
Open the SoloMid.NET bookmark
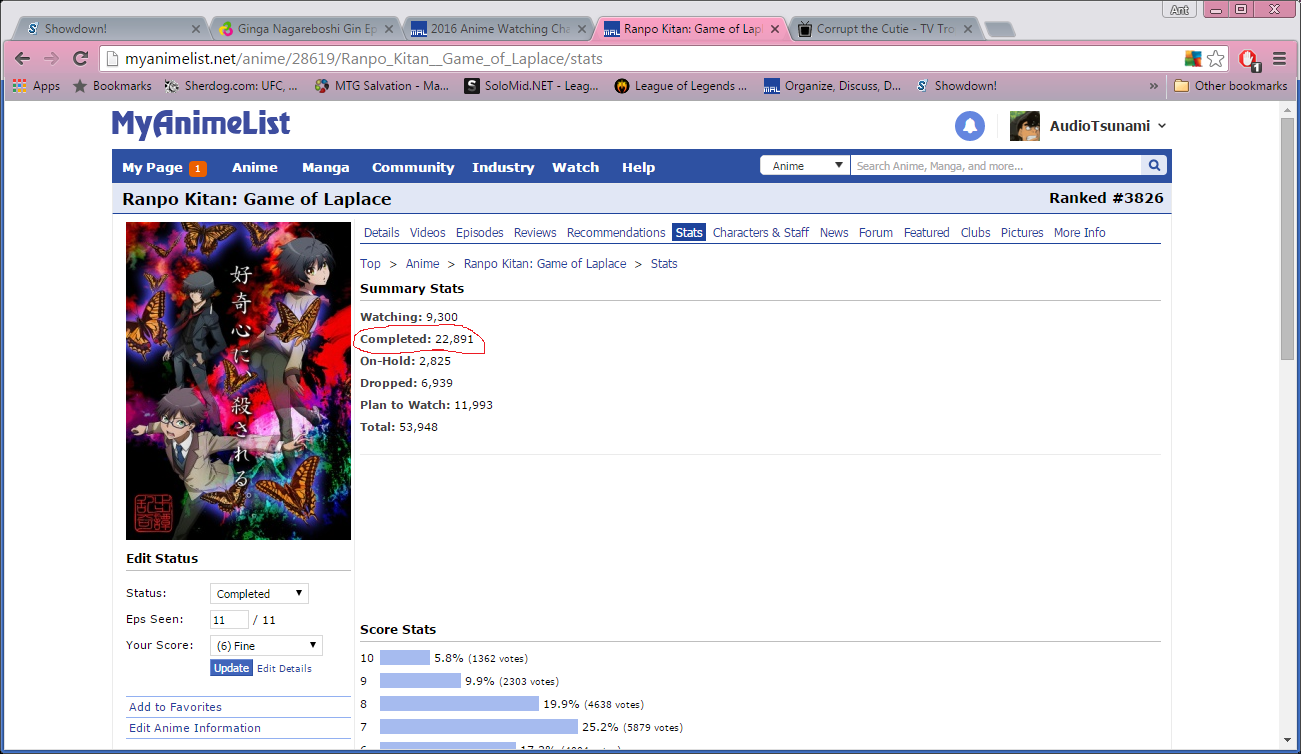(x=532, y=86)
